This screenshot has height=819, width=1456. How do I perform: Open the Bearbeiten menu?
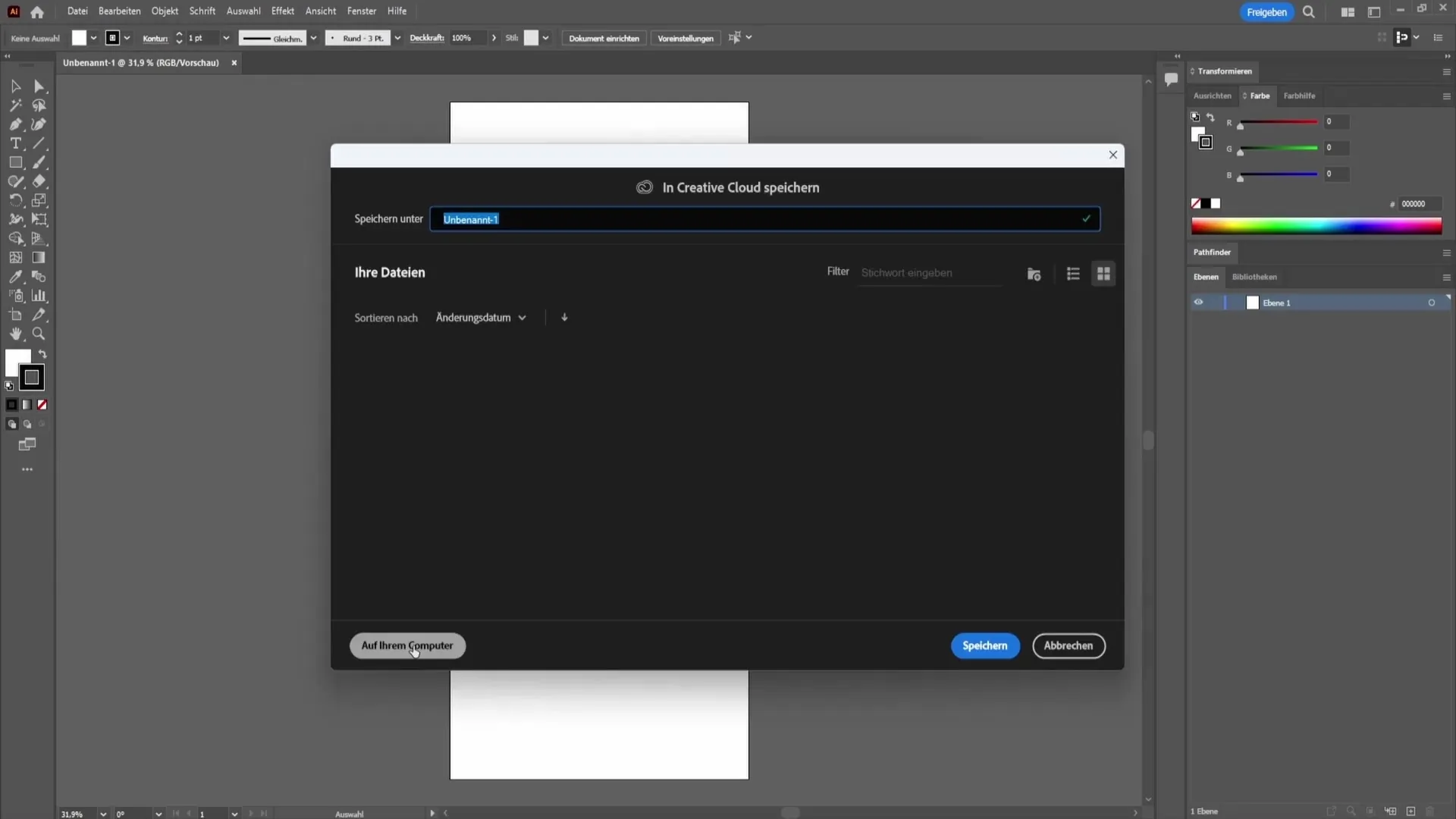pyautogui.click(x=119, y=11)
